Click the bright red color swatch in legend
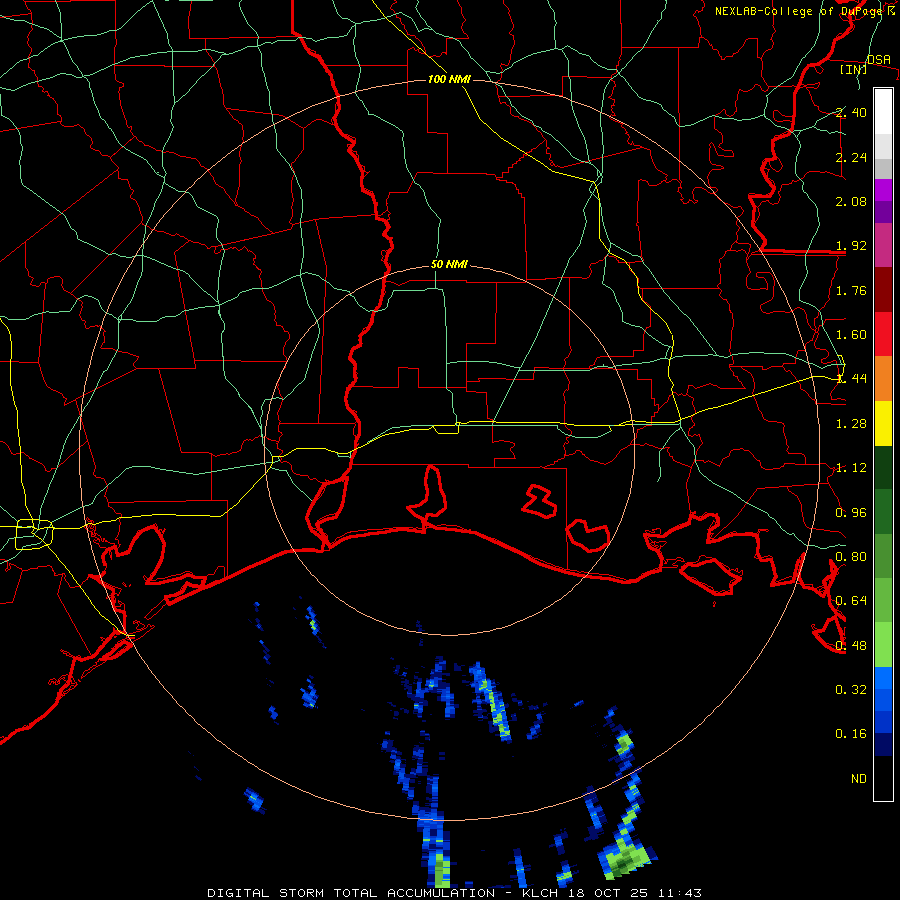Image resolution: width=900 pixels, height=900 pixels. (x=883, y=334)
